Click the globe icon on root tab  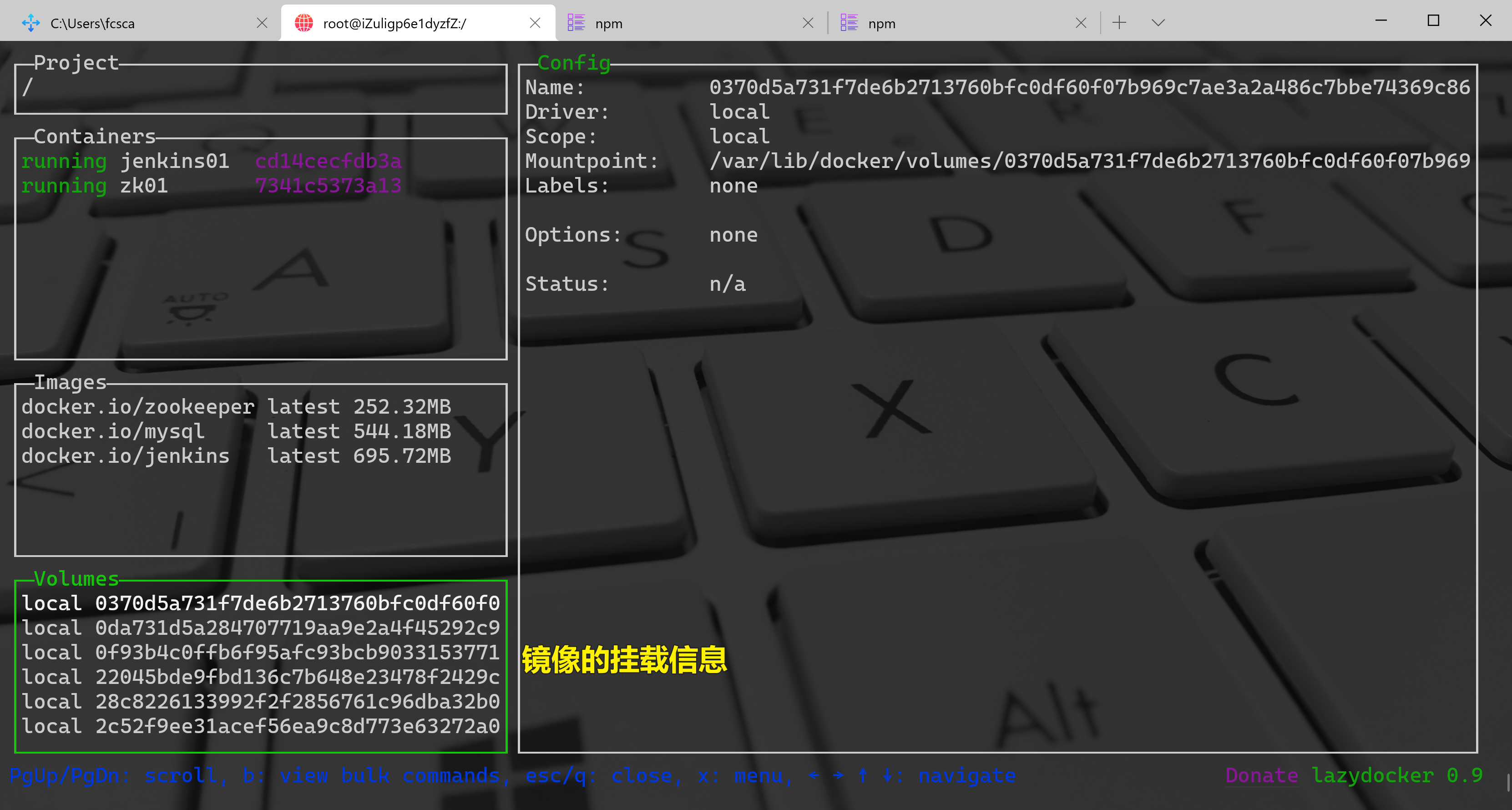(303, 23)
